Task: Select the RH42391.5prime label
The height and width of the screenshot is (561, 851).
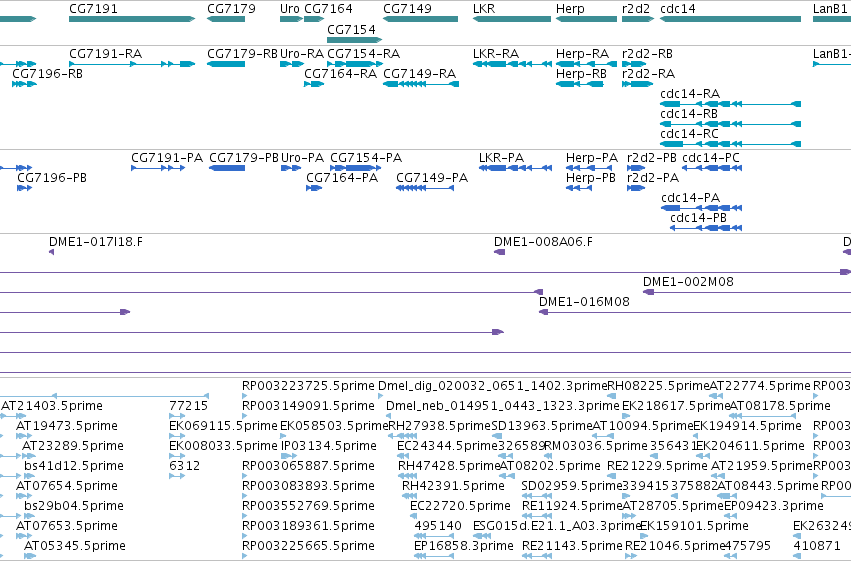Action: pos(453,486)
